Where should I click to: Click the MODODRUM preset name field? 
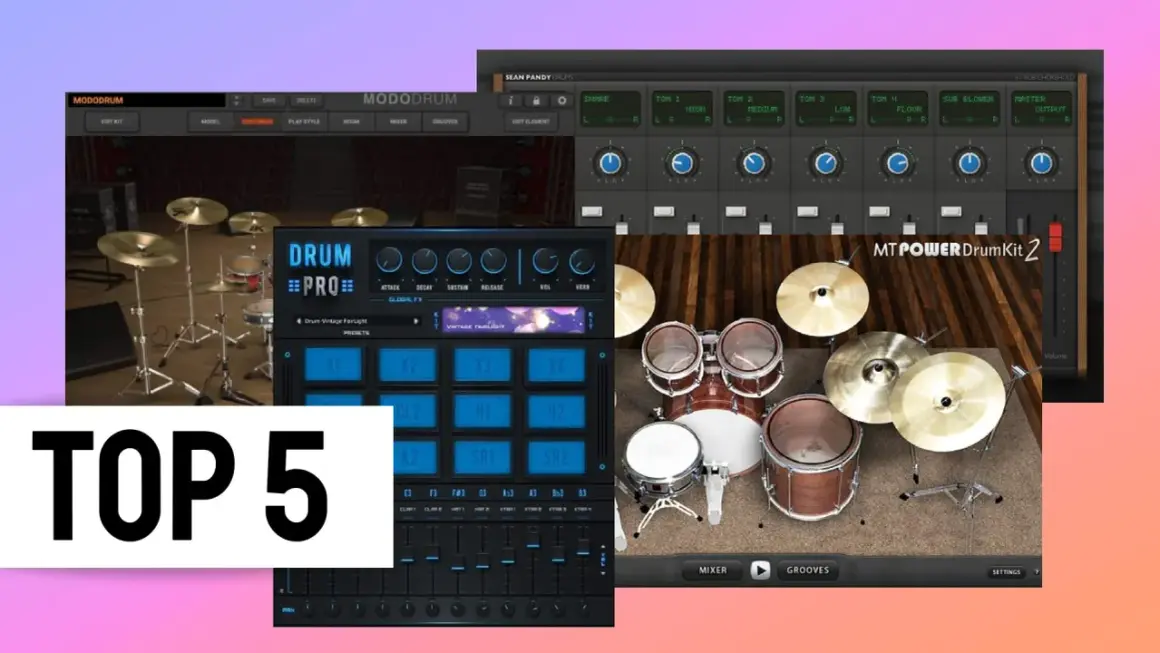146,100
